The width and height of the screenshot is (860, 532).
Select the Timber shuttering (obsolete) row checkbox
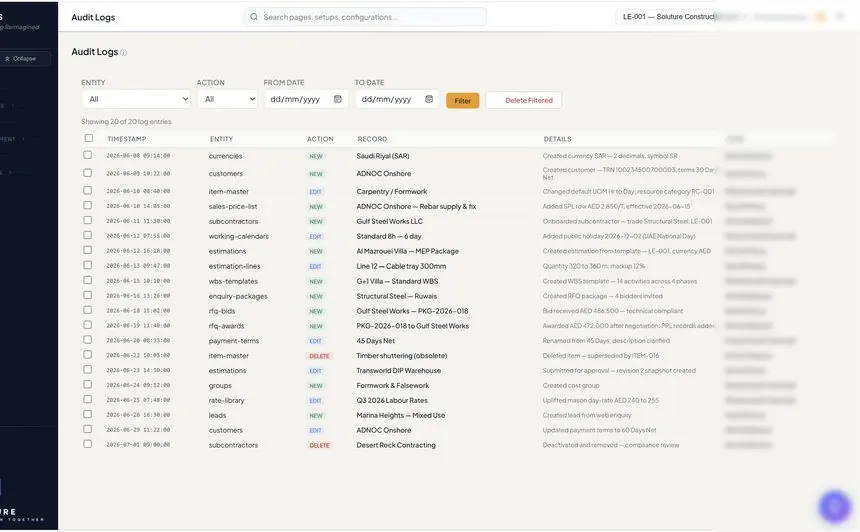pos(88,355)
